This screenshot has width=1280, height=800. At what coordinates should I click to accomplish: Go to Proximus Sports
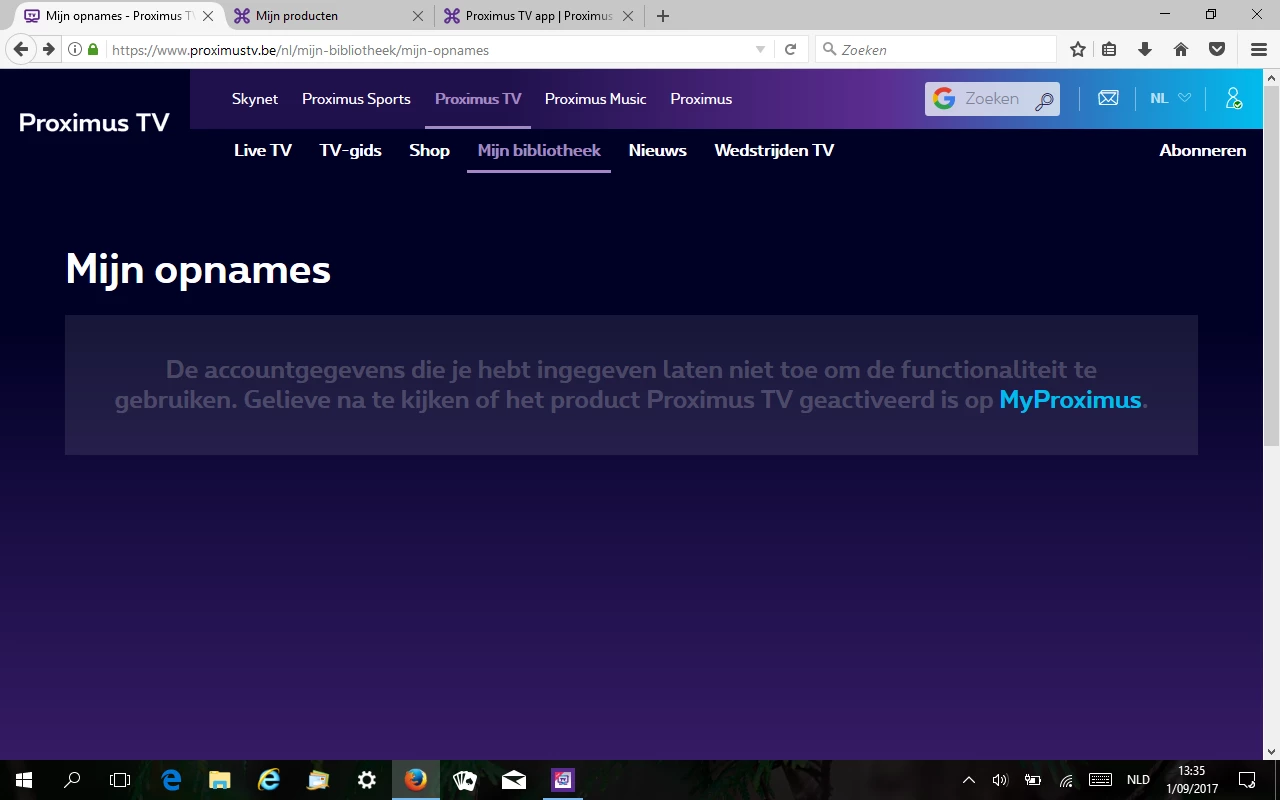coord(356,99)
